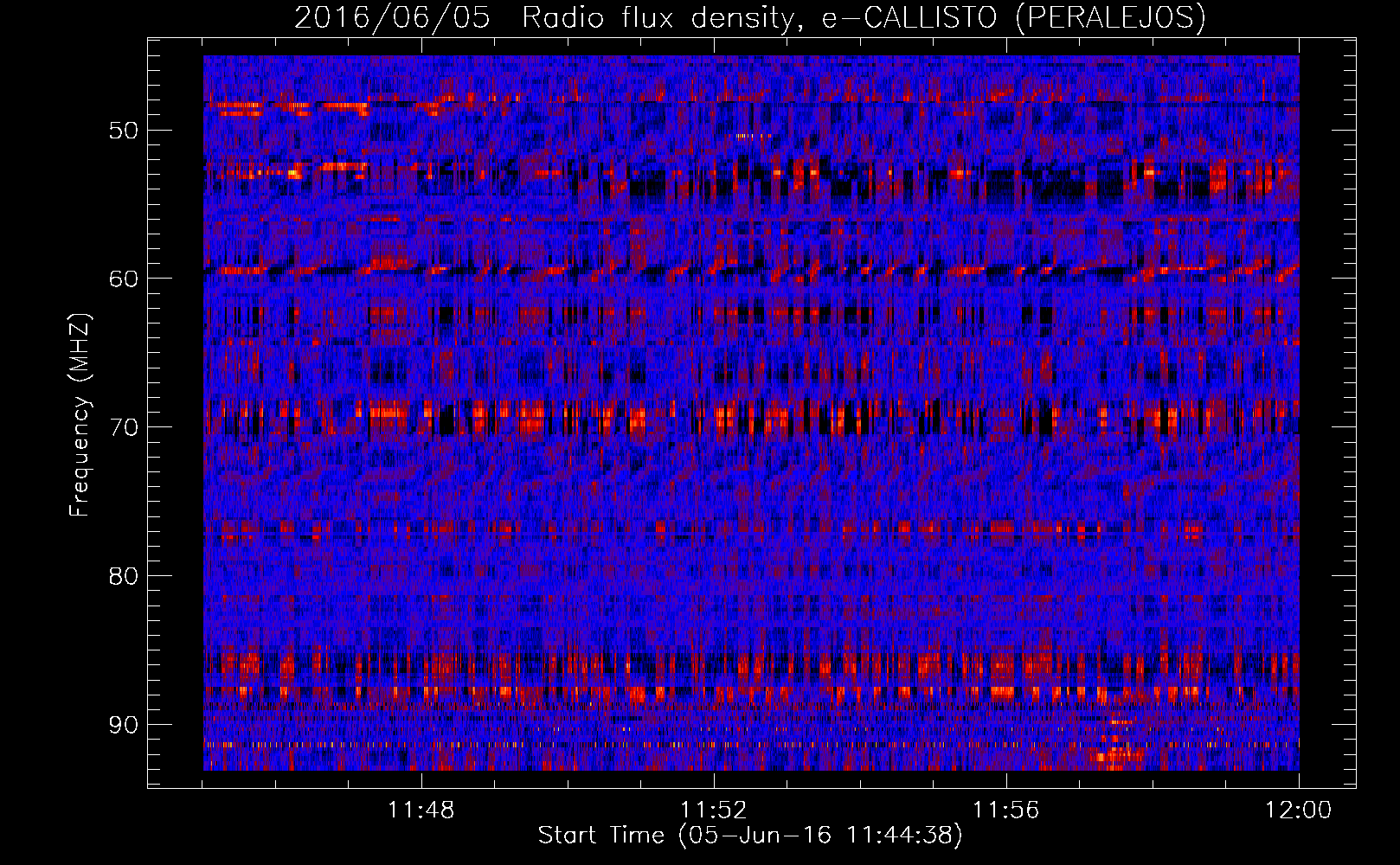Image resolution: width=1400 pixels, height=865 pixels.
Task: Click the Frequency (MHZ) axis title
Action: [80, 415]
